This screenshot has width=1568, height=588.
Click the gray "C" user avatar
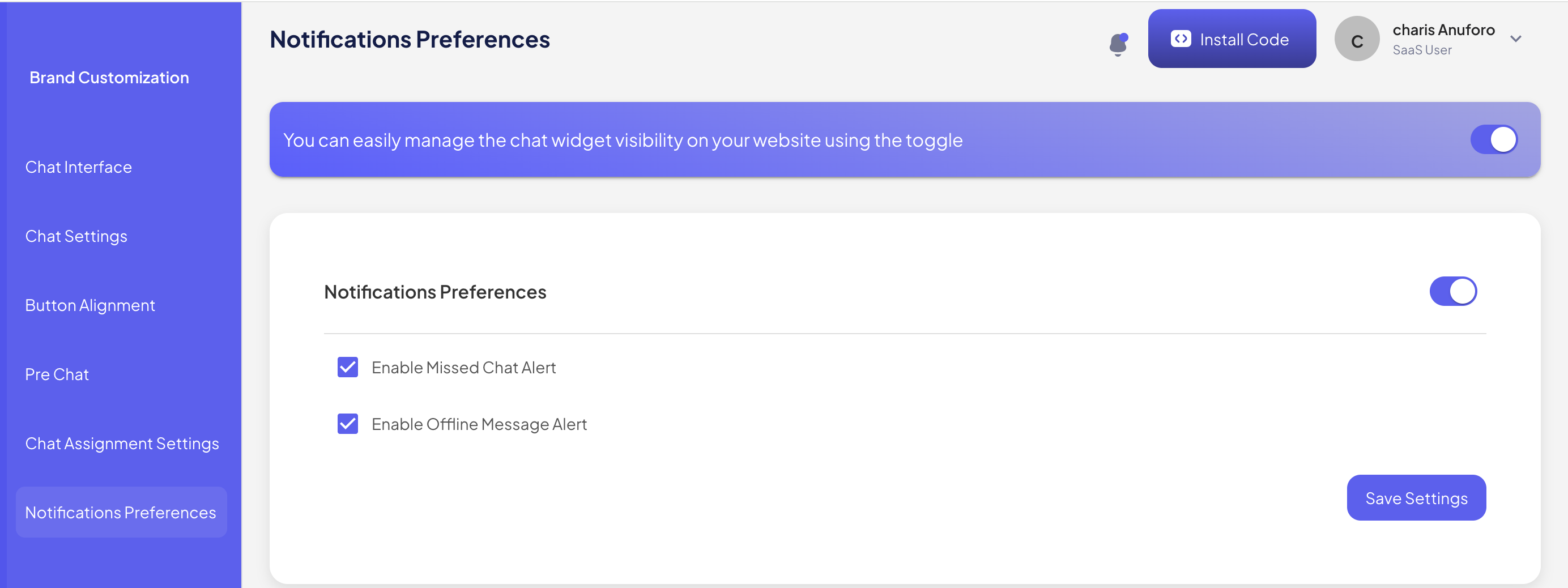1356,40
